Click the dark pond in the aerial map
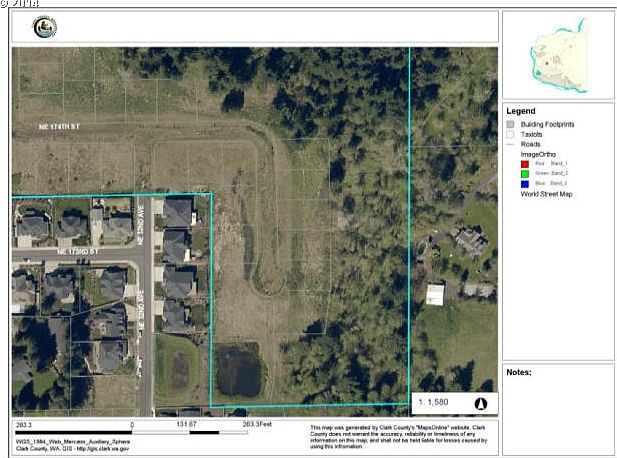Screen dimensions: 617x458 point(238,371)
